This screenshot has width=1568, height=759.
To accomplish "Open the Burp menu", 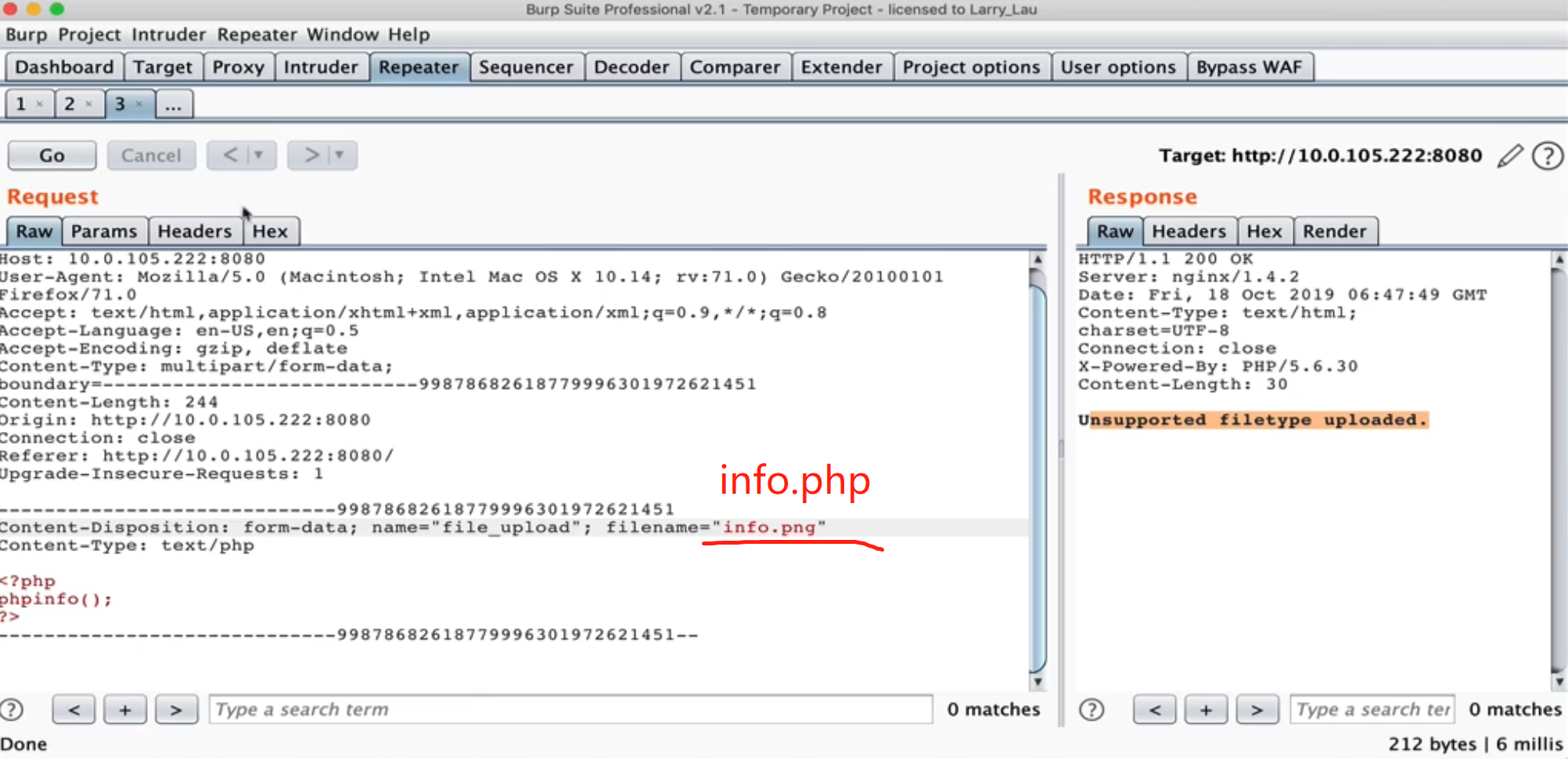I will pos(27,34).
